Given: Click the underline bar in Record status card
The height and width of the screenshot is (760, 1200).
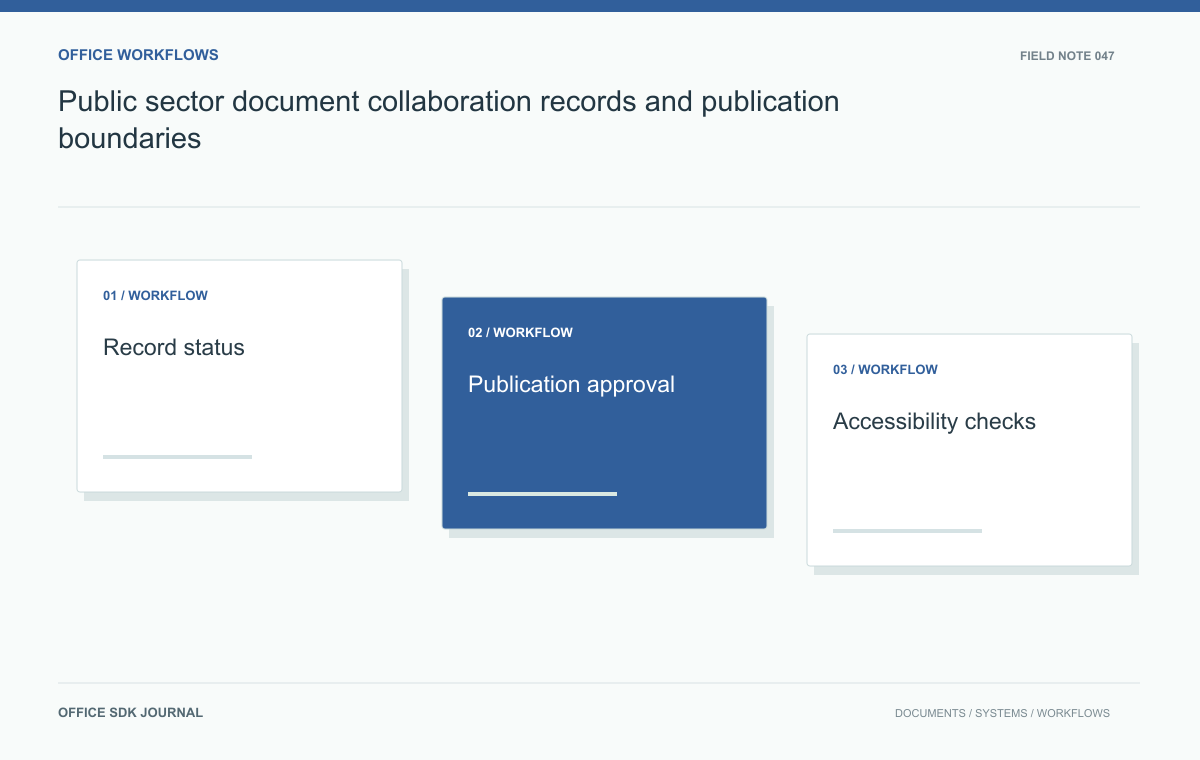Looking at the screenshot, I should click(x=177, y=457).
